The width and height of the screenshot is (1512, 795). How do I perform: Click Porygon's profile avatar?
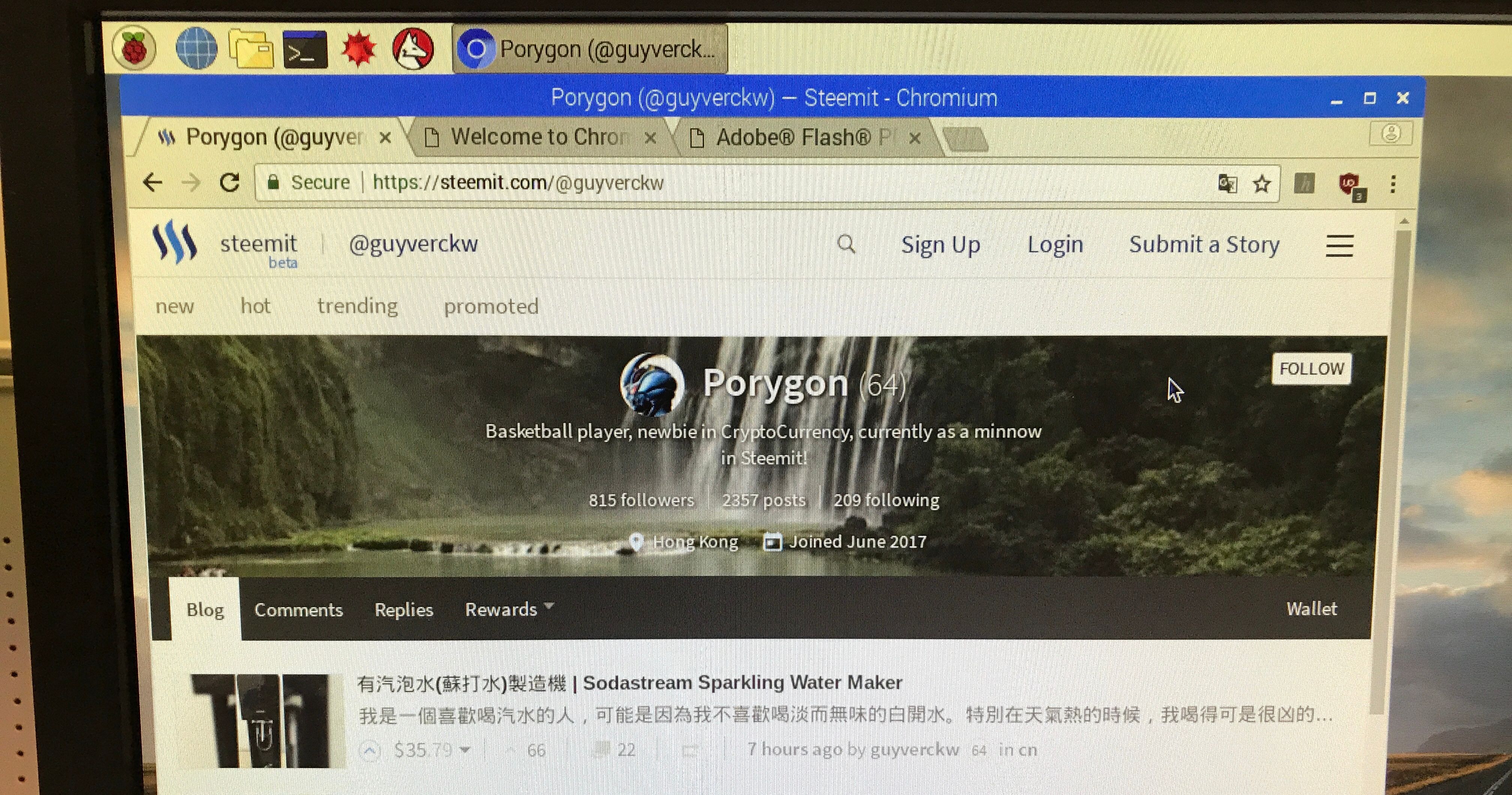[x=651, y=385]
